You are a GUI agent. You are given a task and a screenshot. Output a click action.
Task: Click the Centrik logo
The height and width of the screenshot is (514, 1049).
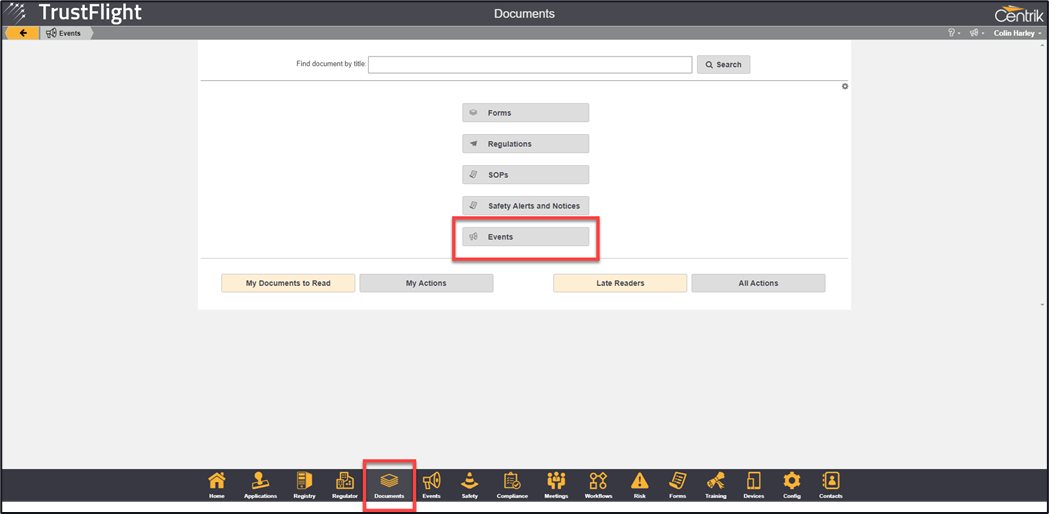tap(1018, 13)
